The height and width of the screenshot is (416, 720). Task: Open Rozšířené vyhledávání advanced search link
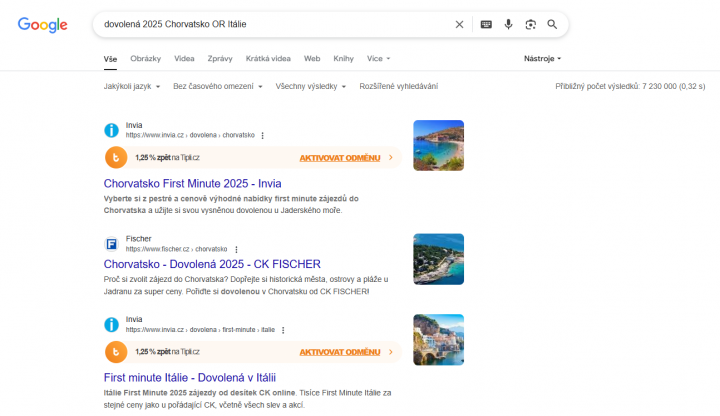[399, 86]
